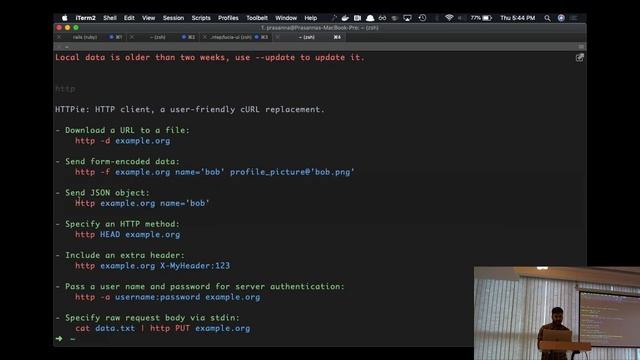Close the second zsh tab

pyautogui.click(x=132, y=37)
